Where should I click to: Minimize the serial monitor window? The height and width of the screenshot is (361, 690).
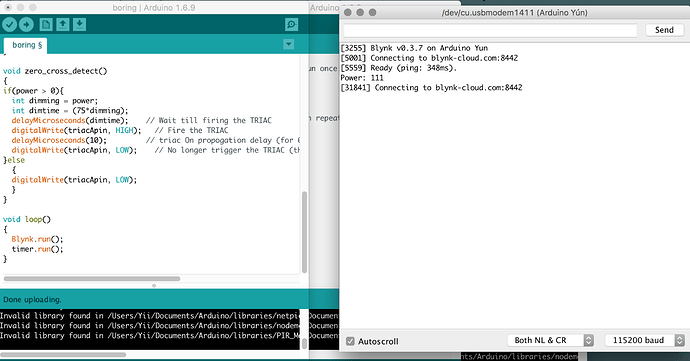(360, 12)
